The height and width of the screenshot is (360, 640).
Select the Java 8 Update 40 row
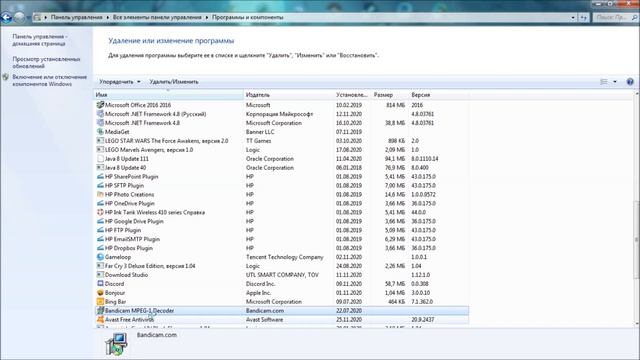[282, 168]
